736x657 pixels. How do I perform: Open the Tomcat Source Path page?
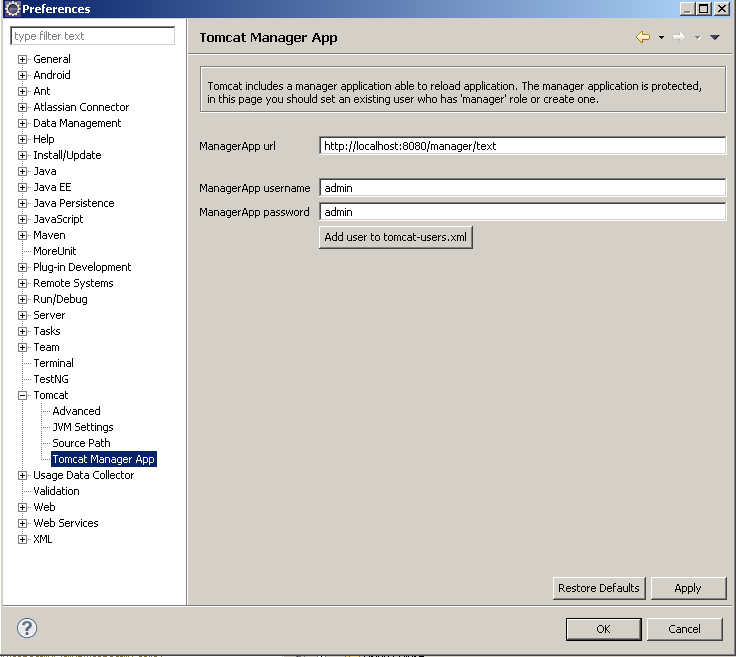coord(81,443)
